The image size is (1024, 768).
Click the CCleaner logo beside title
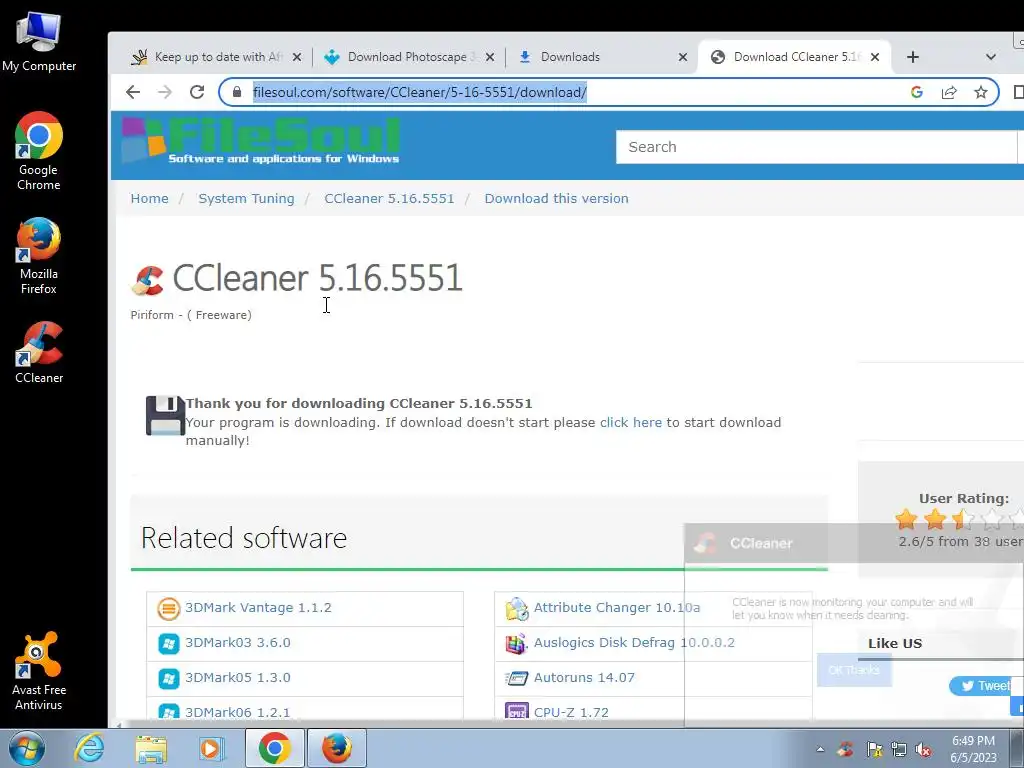(x=148, y=280)
